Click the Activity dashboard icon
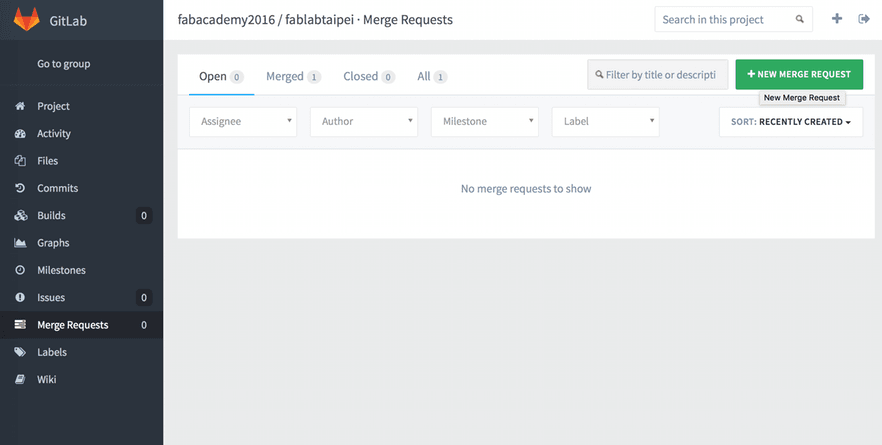The image size is (882, 445). click(x=20, y=133)
